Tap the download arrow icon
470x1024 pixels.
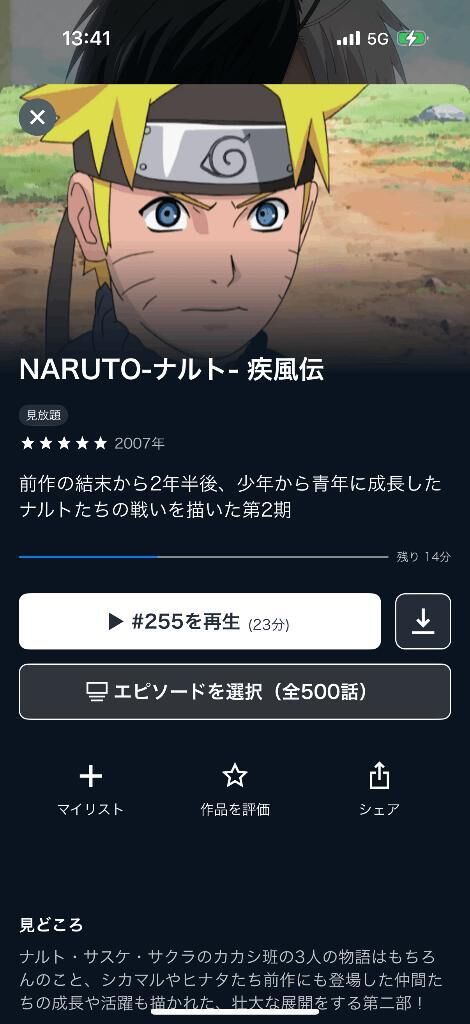[x=423, y=621]
